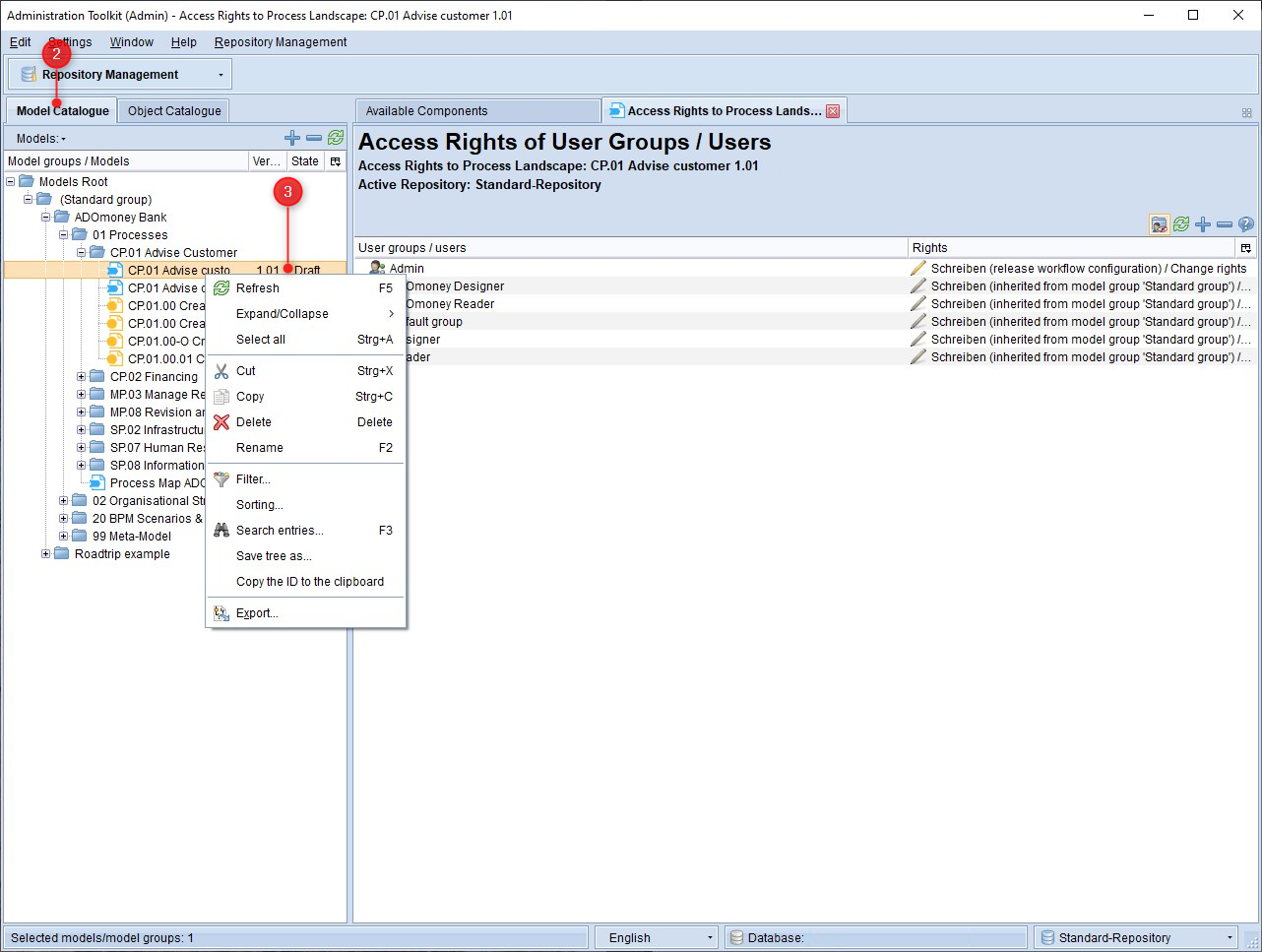Expand the Roadtrip example node
The image size is (1262, 952).
(x=45, y=554)
